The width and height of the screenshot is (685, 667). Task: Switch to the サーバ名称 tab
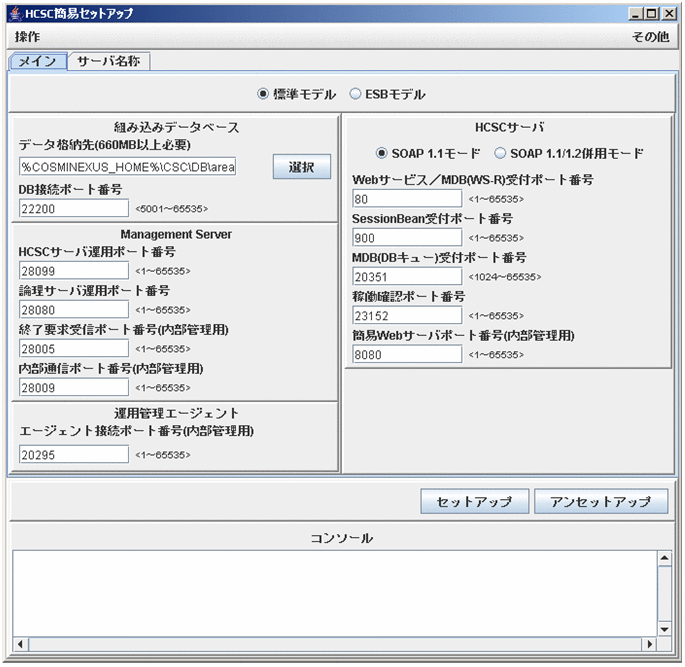pos(108,61)
